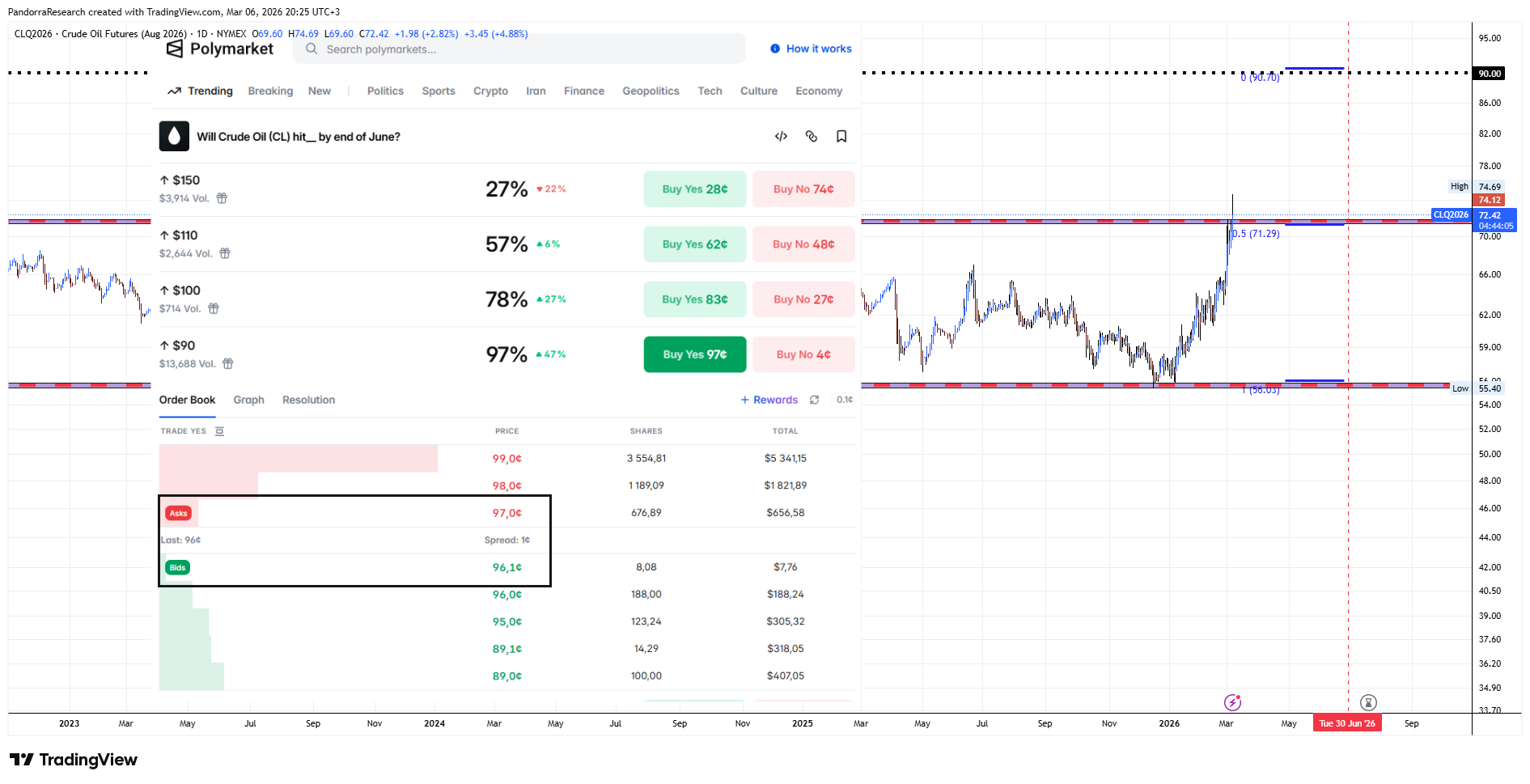The width and height of the screenshot is (1530, 784).
Task: Click the gift icon in $110 row
Action: click(x=225, y=253)
